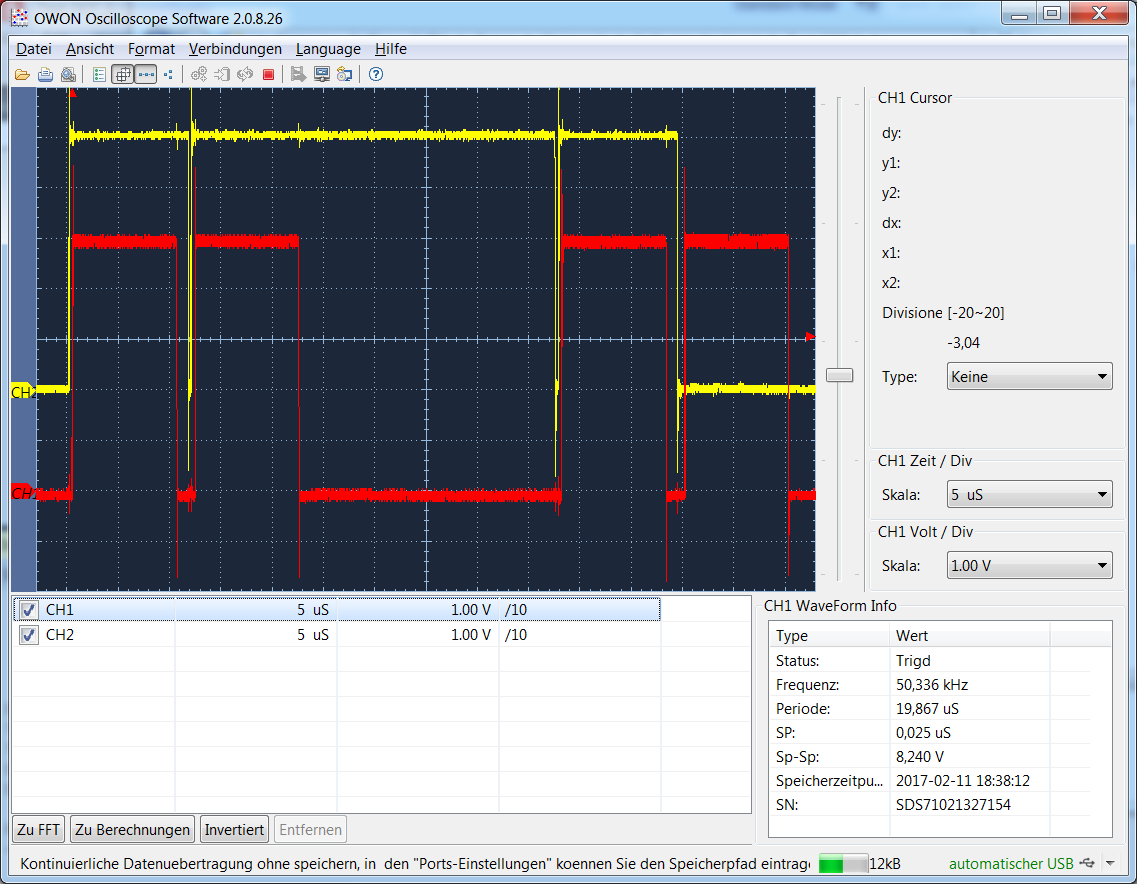The width and height of the screenshot is (1137, 884).
Task: Toggle the CH1 checkbox in channel list
Action: (x=28, y=610)
